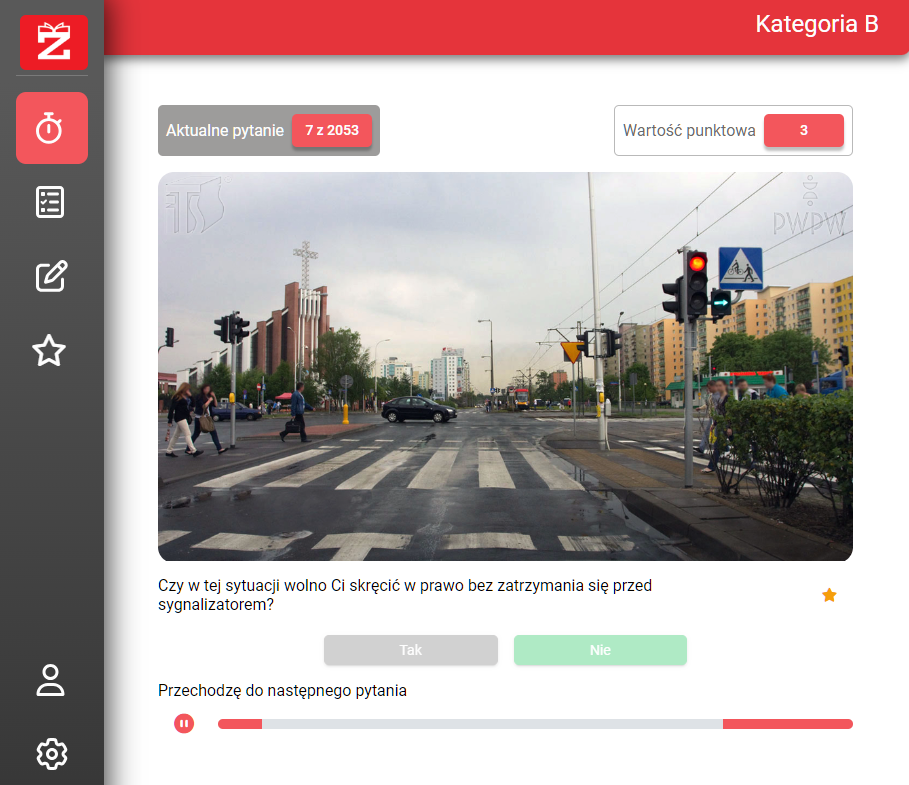The height and width of the screenshot is (785, 909).
Task: Click the Aktualne pytanie label
Action: point(225,131)
